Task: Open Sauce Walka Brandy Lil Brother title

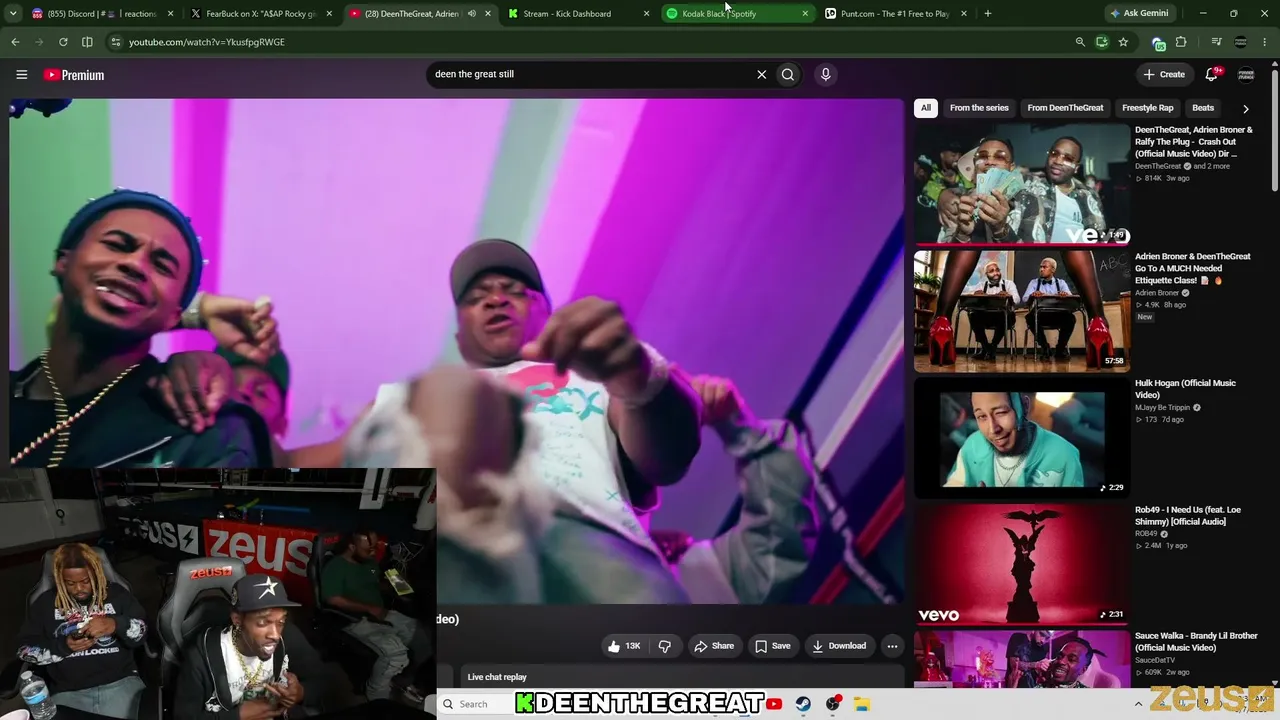Action: pyautogui.click(x=1196, y=642)
